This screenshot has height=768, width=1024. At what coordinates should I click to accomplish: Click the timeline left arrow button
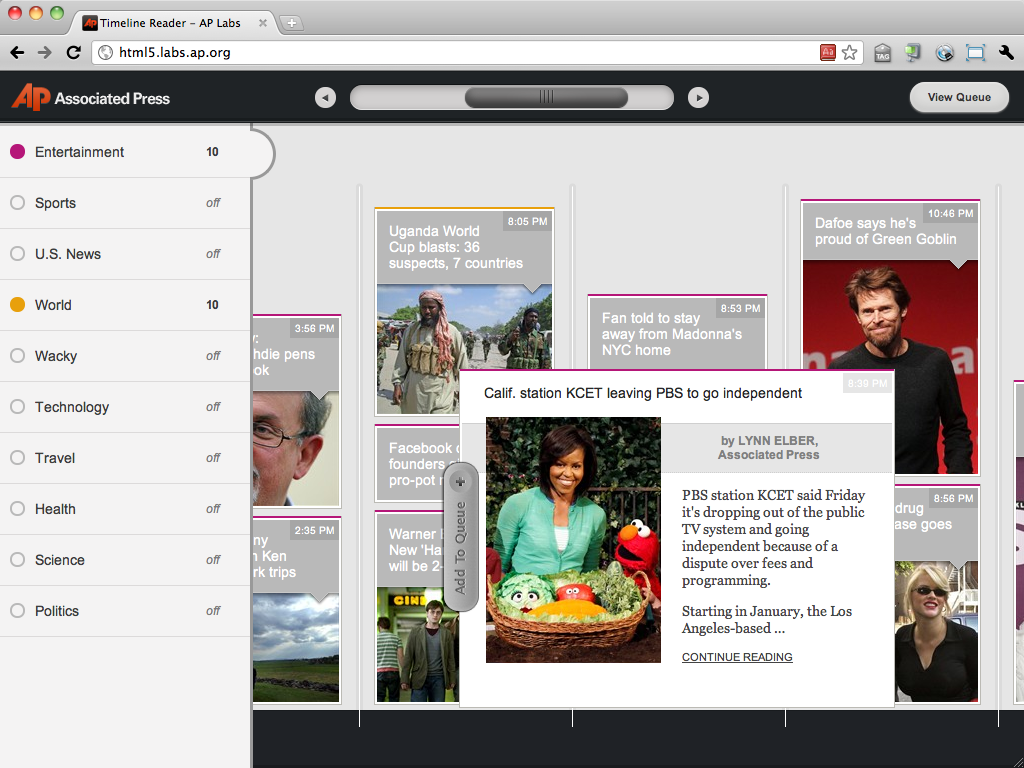[325, 98]
